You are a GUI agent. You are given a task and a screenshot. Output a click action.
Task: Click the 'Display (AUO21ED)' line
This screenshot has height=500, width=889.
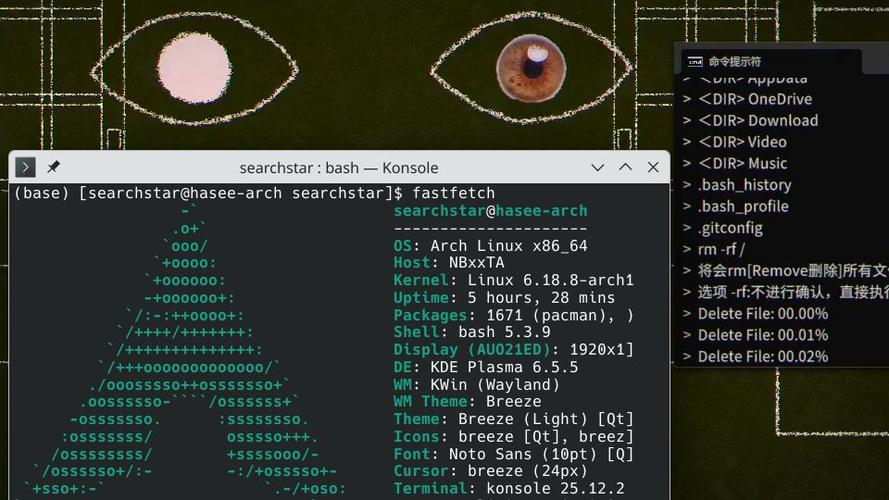point(514,350)
